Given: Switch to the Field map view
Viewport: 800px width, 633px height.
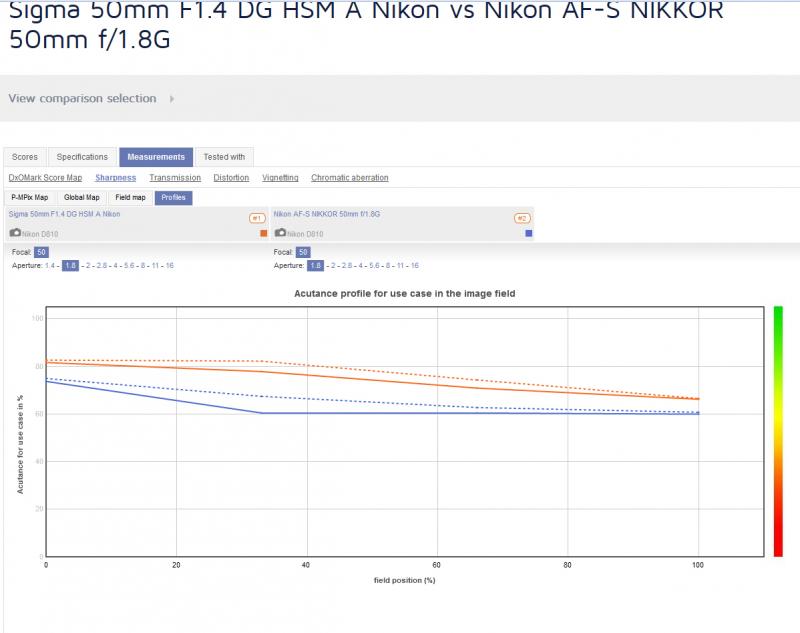Looking at the screenshot, I should click(x=130, y=197).
